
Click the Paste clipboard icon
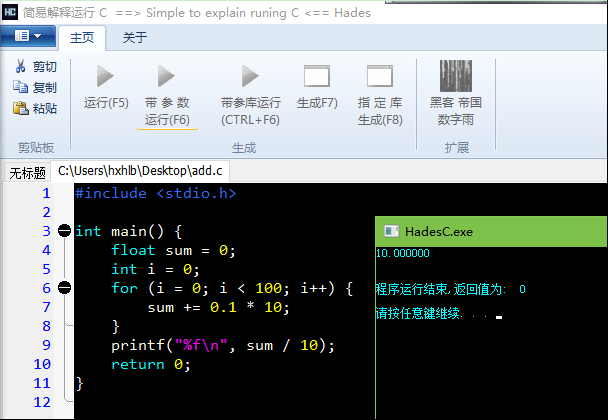[x=21, y=109]
